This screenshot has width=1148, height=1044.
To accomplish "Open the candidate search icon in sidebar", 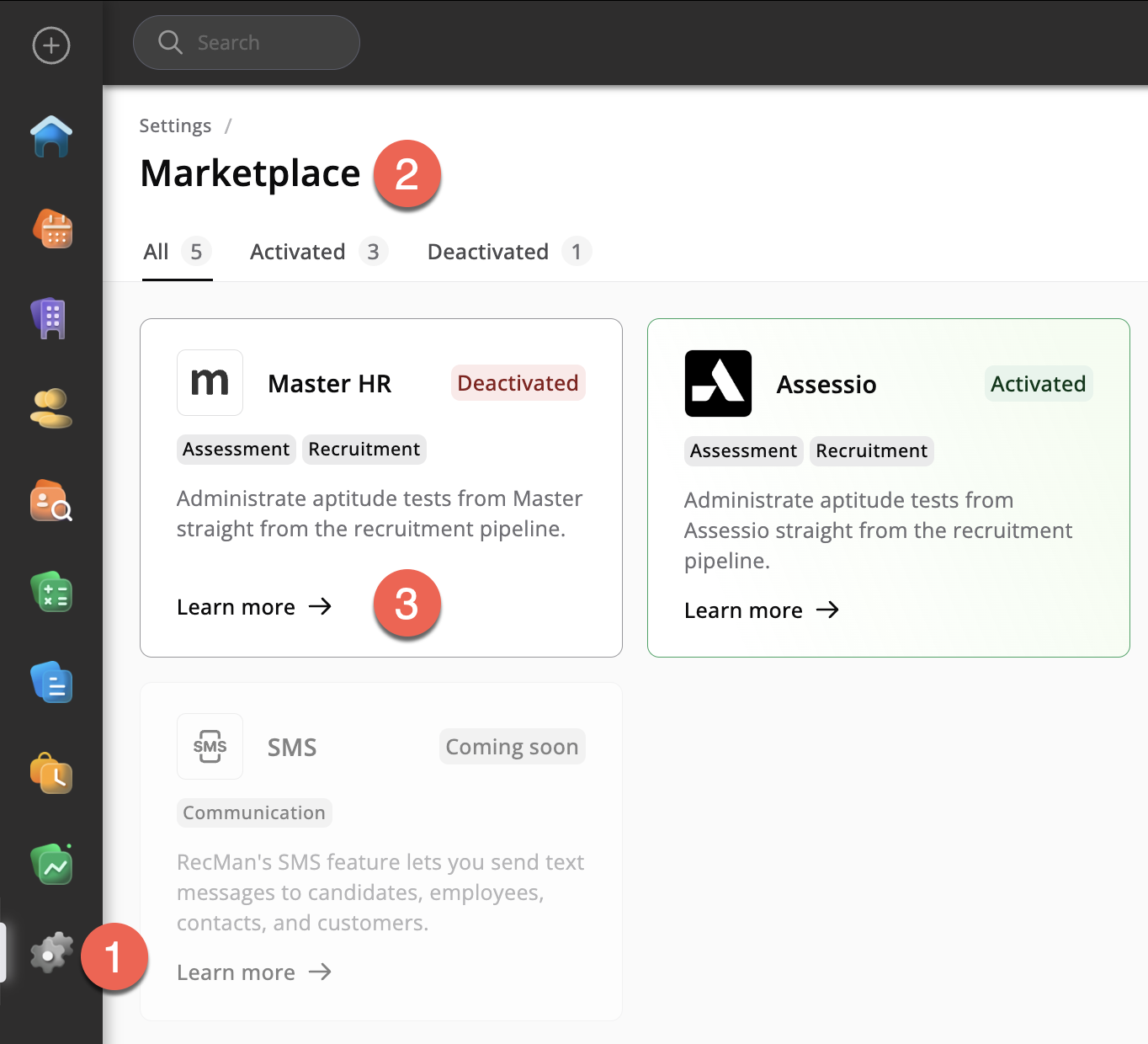I will [x=51, y=501].
